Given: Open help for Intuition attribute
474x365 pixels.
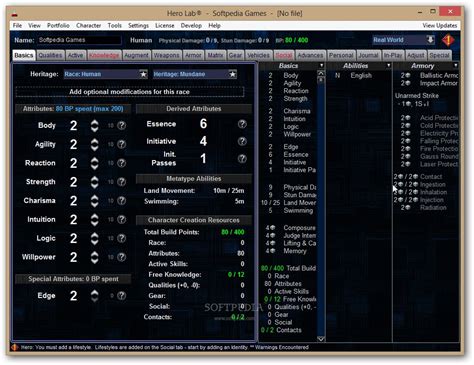Looking at the screenshot, I should [122, 219].
